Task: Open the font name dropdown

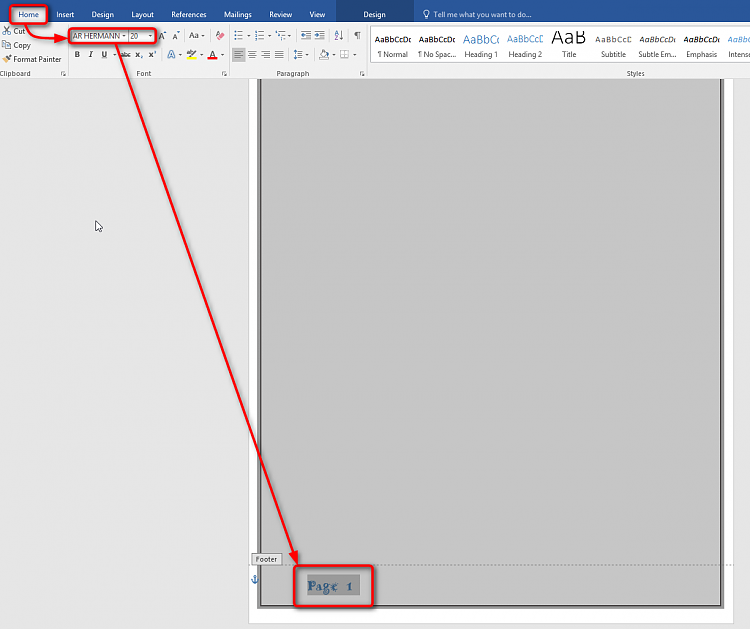Action: tap(124, 36)
